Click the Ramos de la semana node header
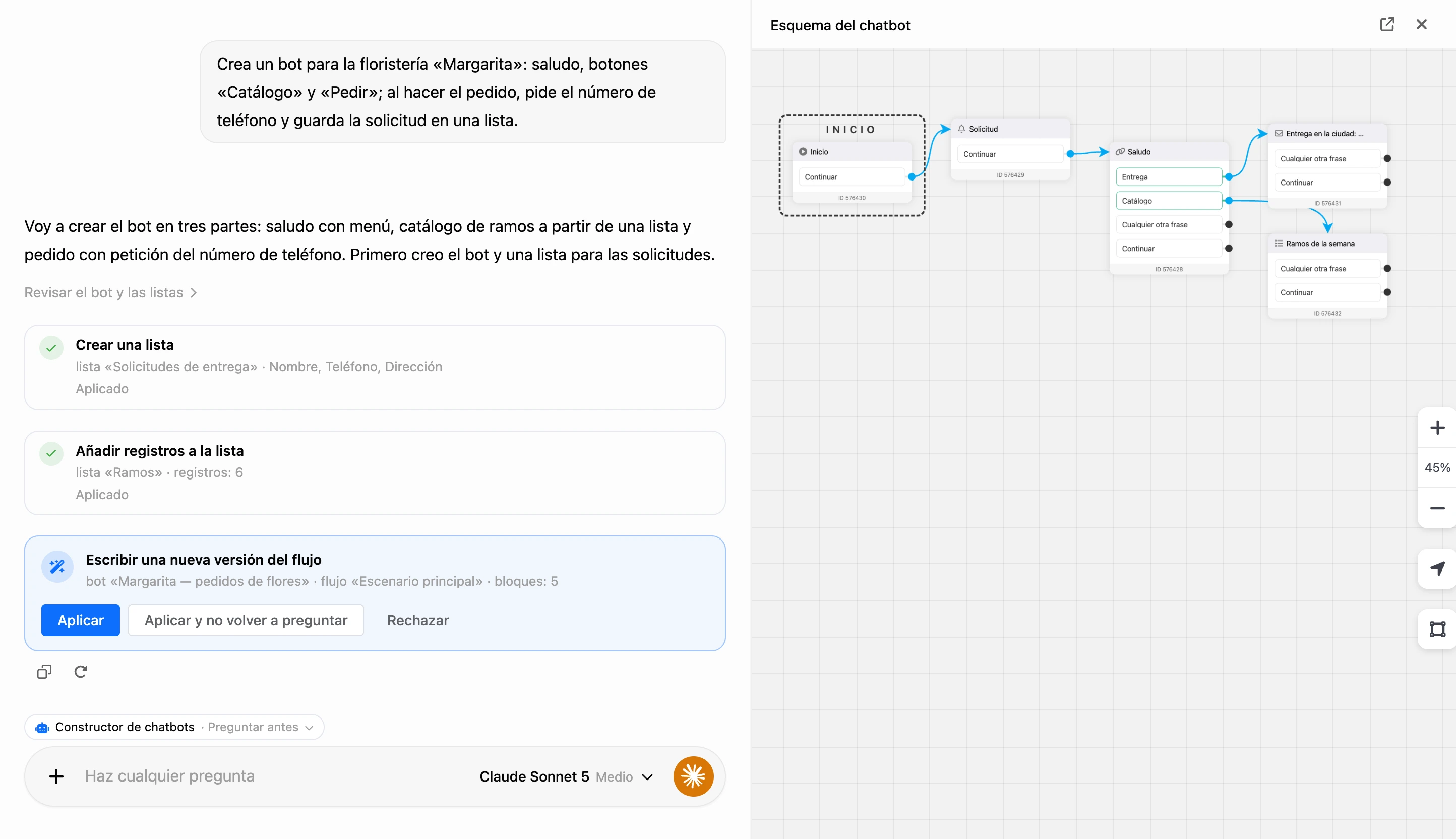The width and height of the screenshot is (1456, 839). tap(1327, 243)
